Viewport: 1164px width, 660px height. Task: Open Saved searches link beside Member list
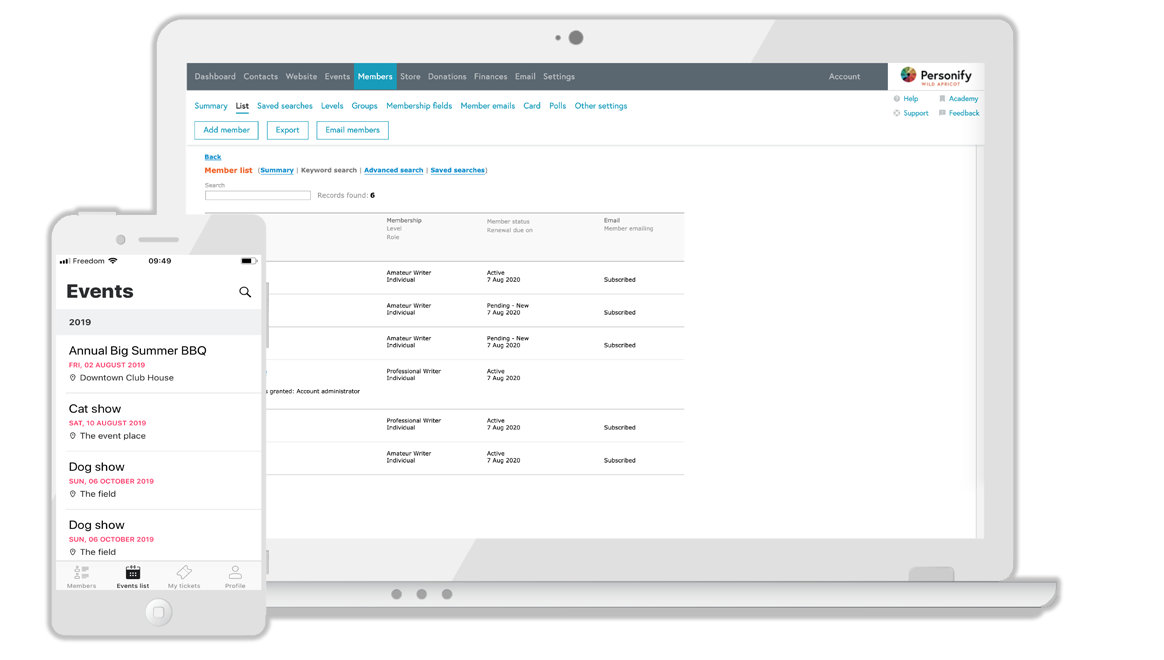pyautogui.click(x=457, y=171)
